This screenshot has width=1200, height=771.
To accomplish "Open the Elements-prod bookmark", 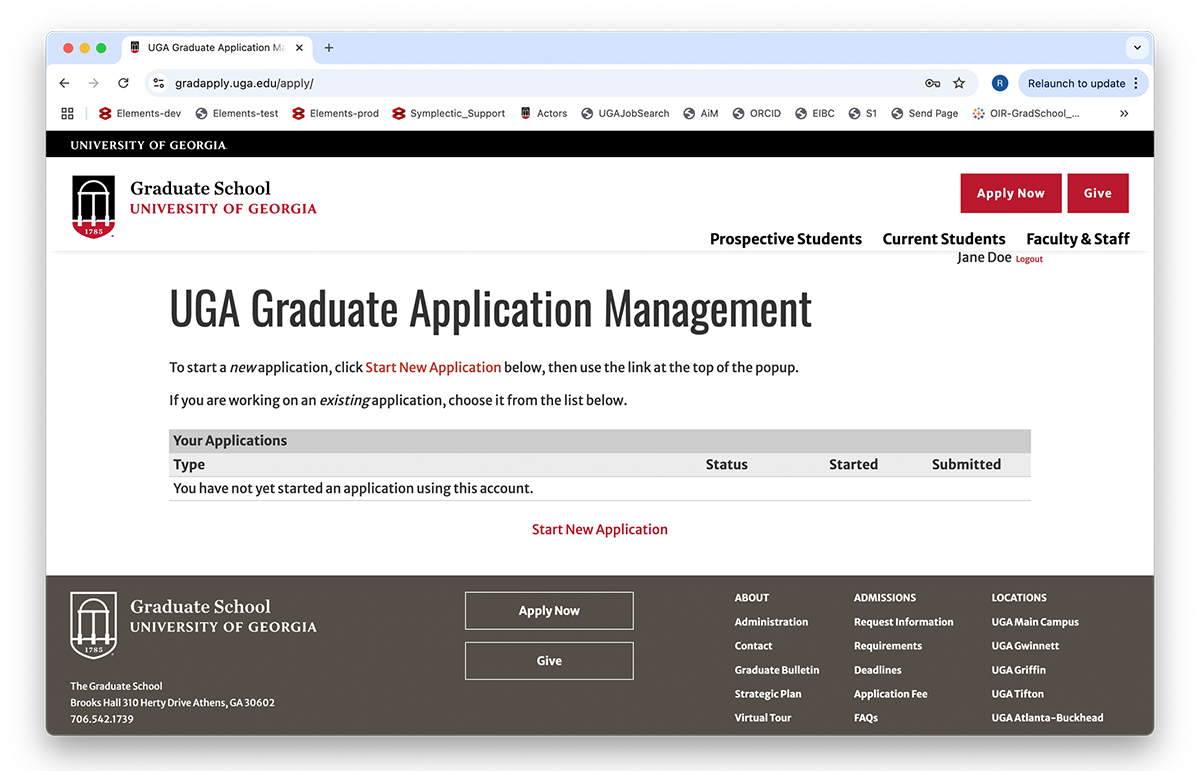I will [335, 113].
